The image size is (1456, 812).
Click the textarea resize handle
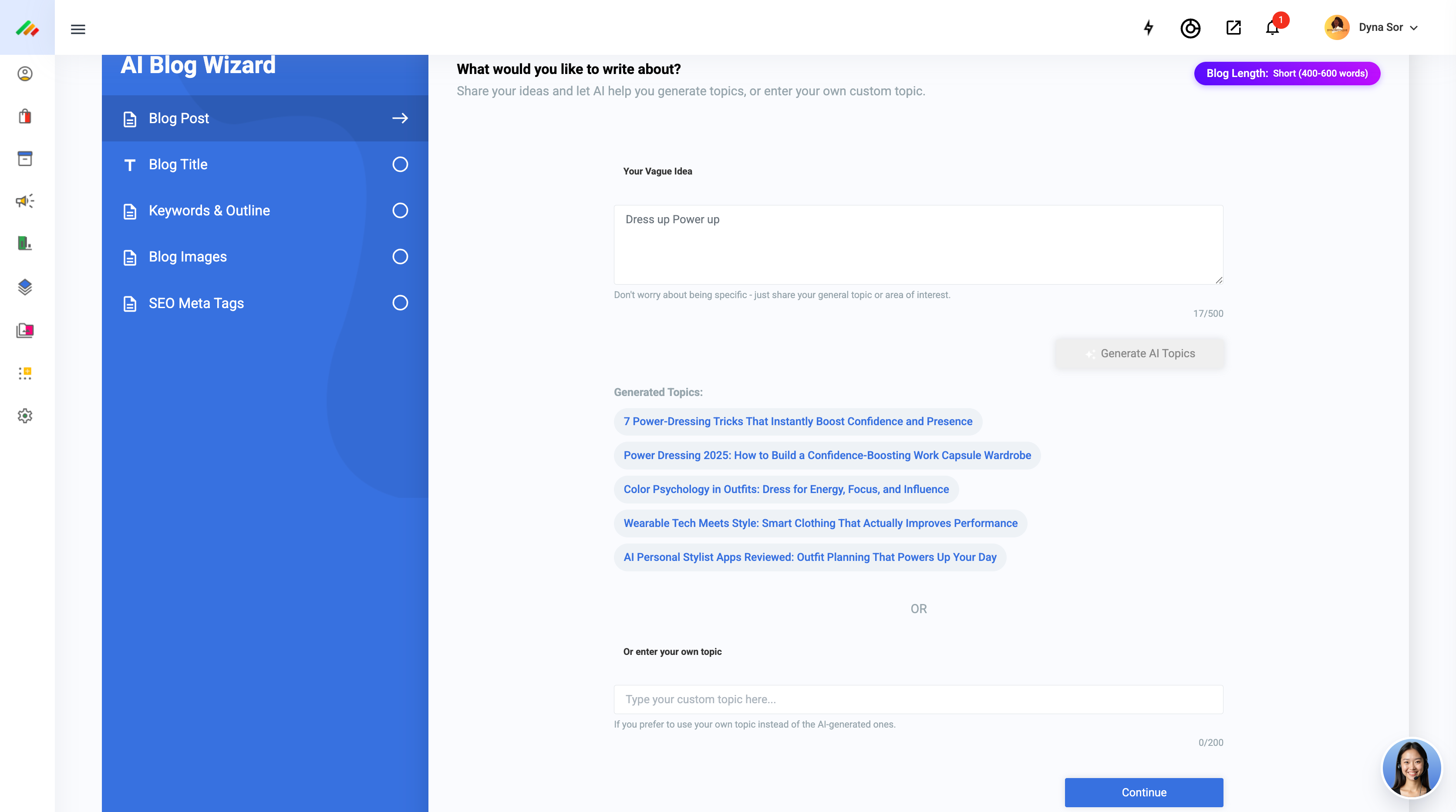coord(1219,280)
